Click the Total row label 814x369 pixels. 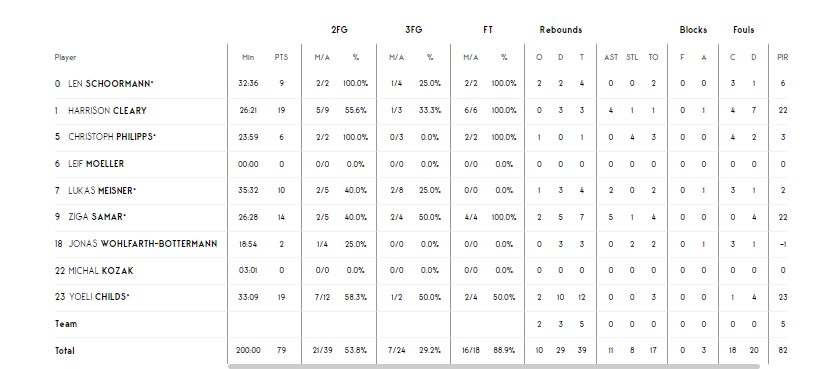[x=65, y=351]
